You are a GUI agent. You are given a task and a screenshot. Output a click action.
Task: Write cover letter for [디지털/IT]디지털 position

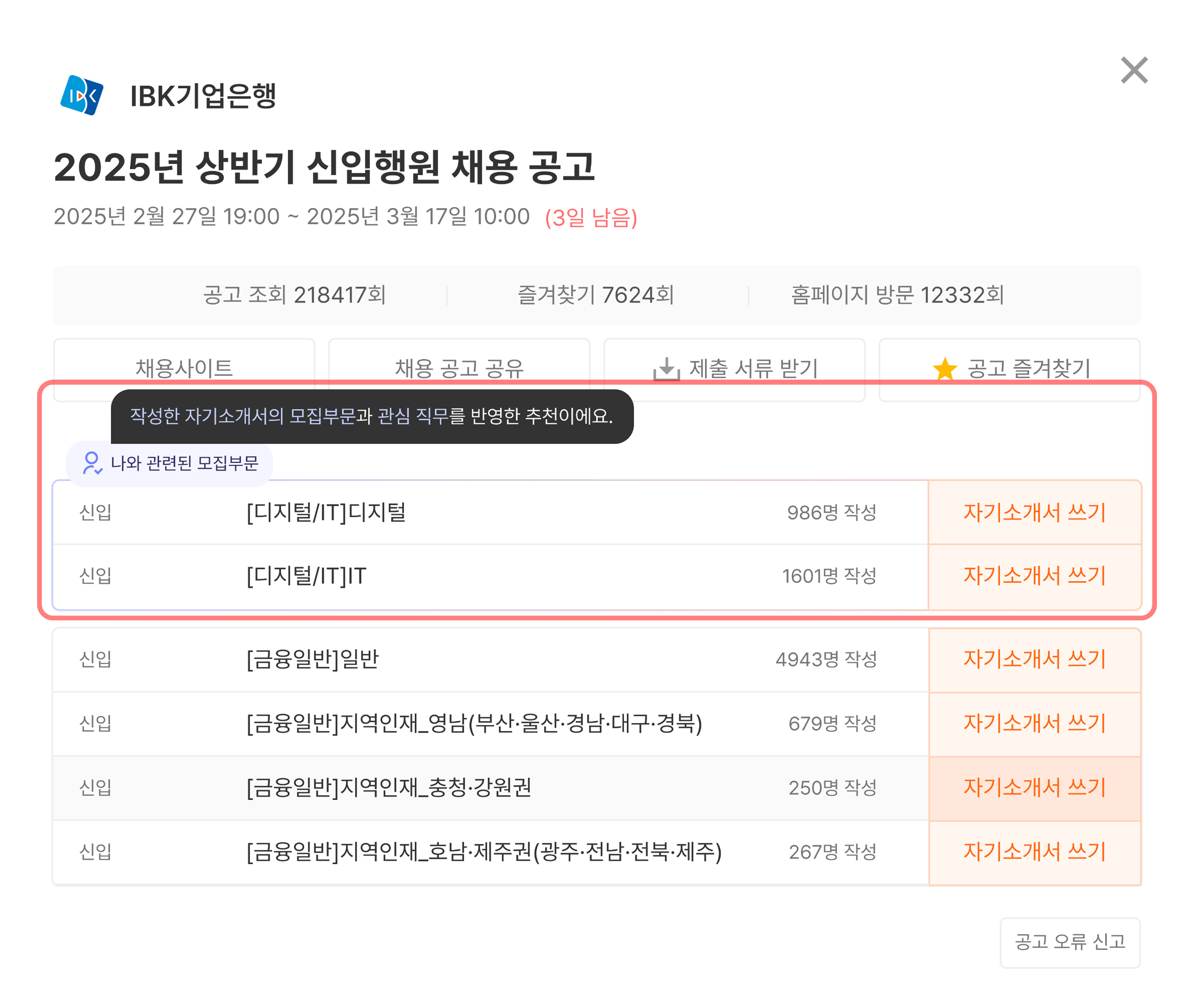[1035, 512]
